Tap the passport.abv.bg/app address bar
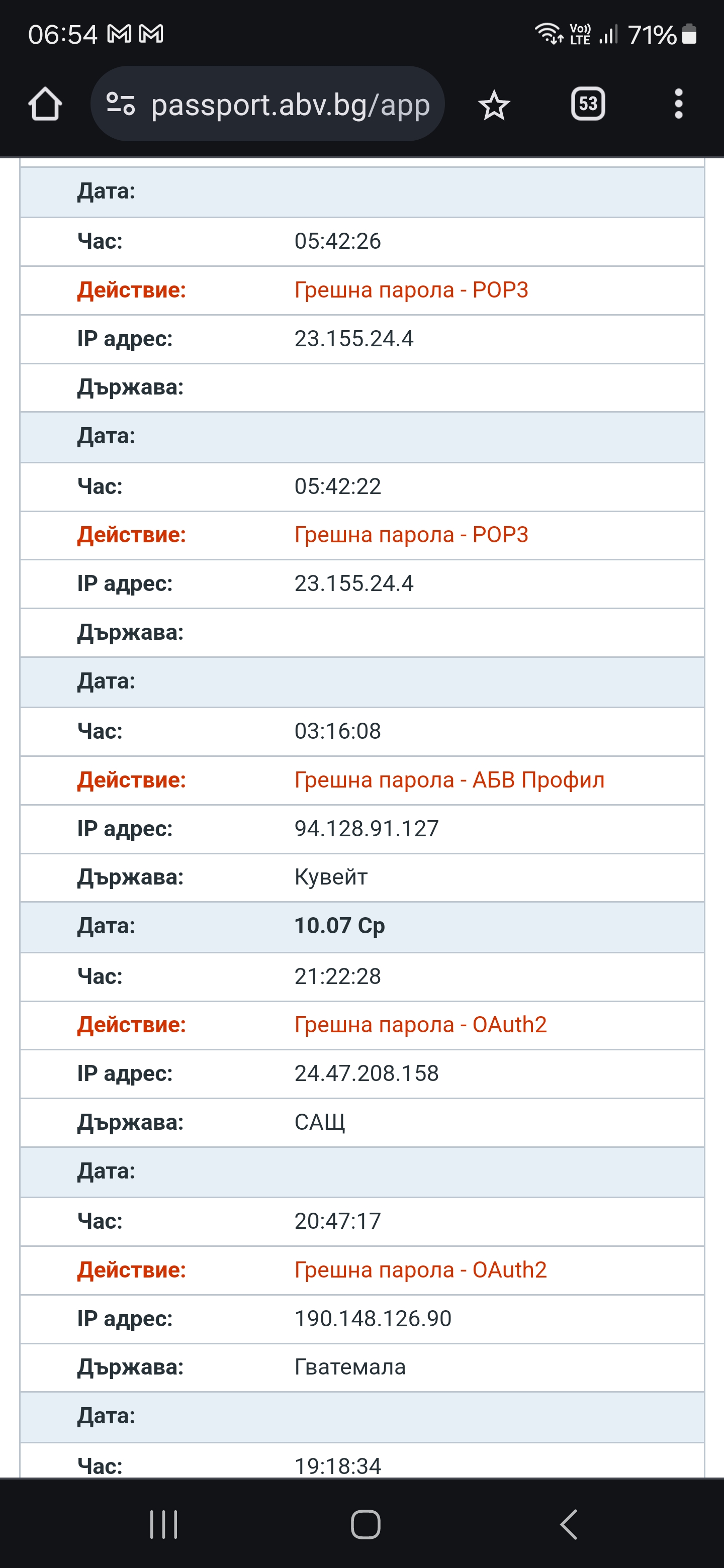Screen dimensions: 724x1568 click(x=290, y=105)
